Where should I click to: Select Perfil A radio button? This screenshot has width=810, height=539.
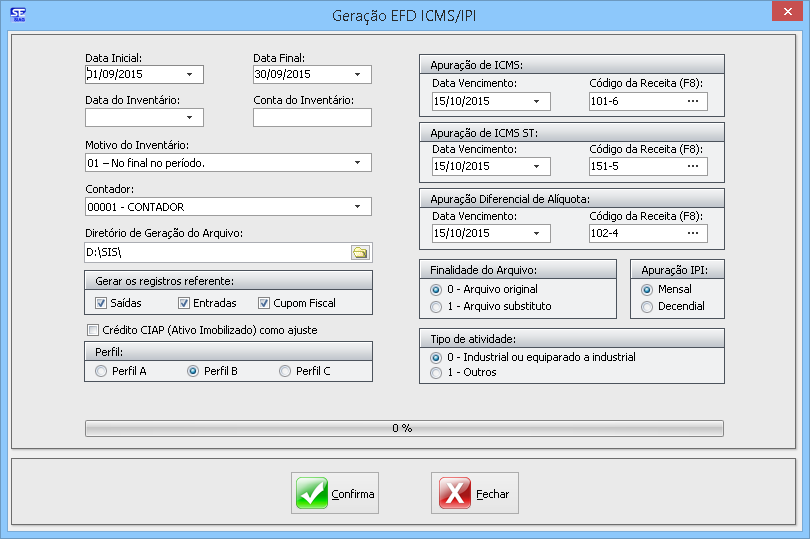101,371
